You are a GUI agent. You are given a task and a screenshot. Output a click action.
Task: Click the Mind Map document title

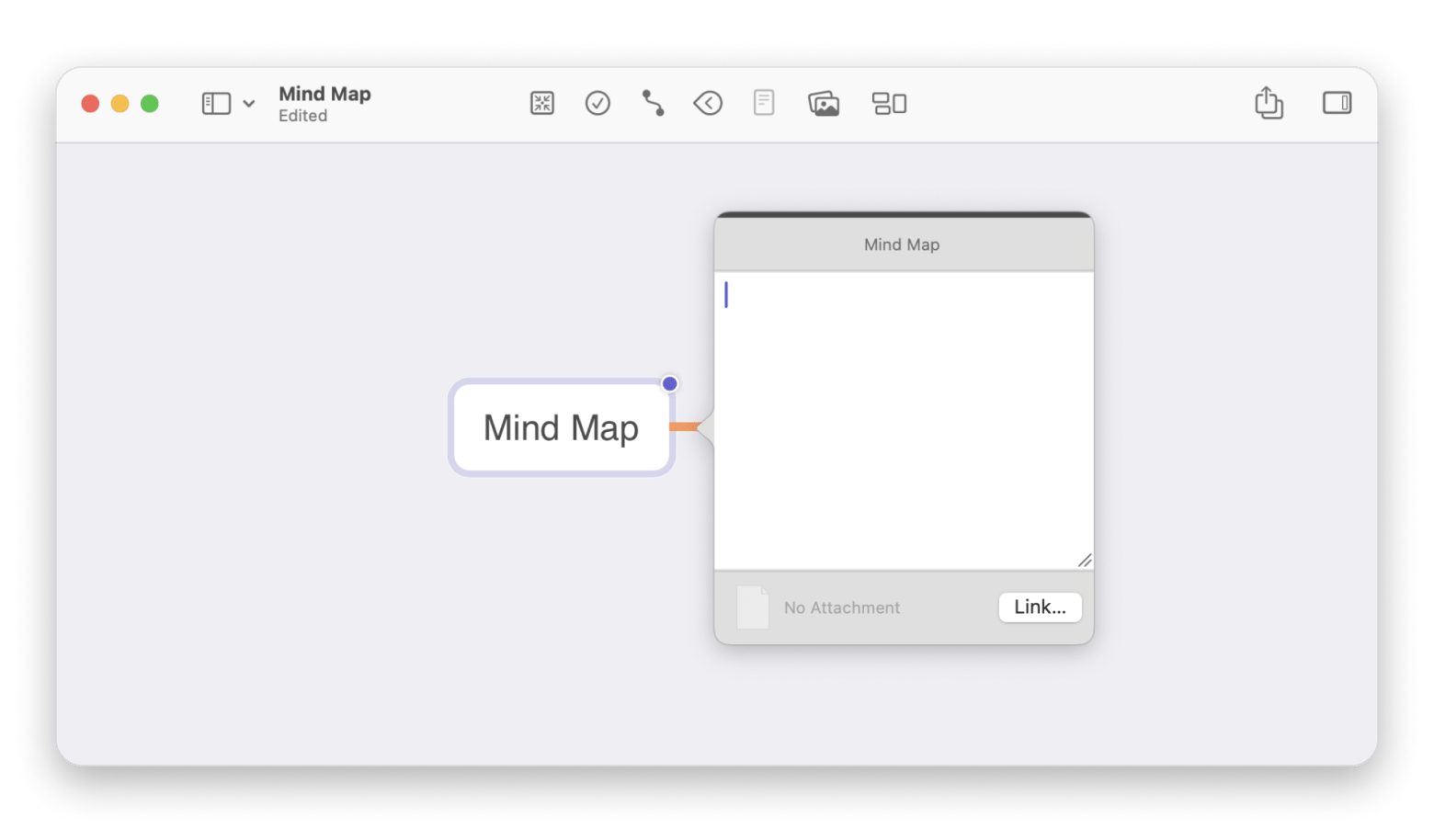pyautogui.click(x=324, y=94)
